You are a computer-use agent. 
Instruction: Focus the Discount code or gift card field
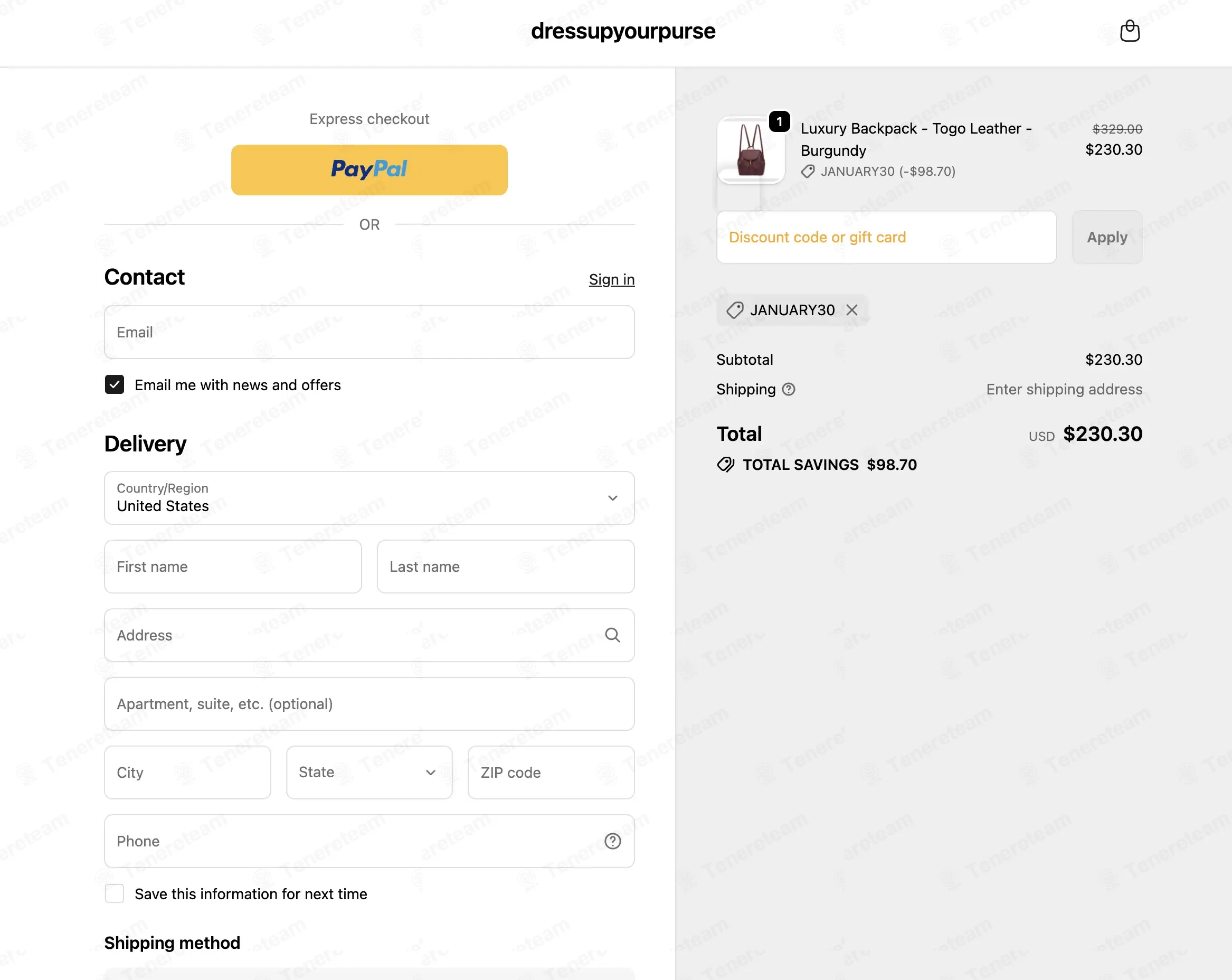886,237
